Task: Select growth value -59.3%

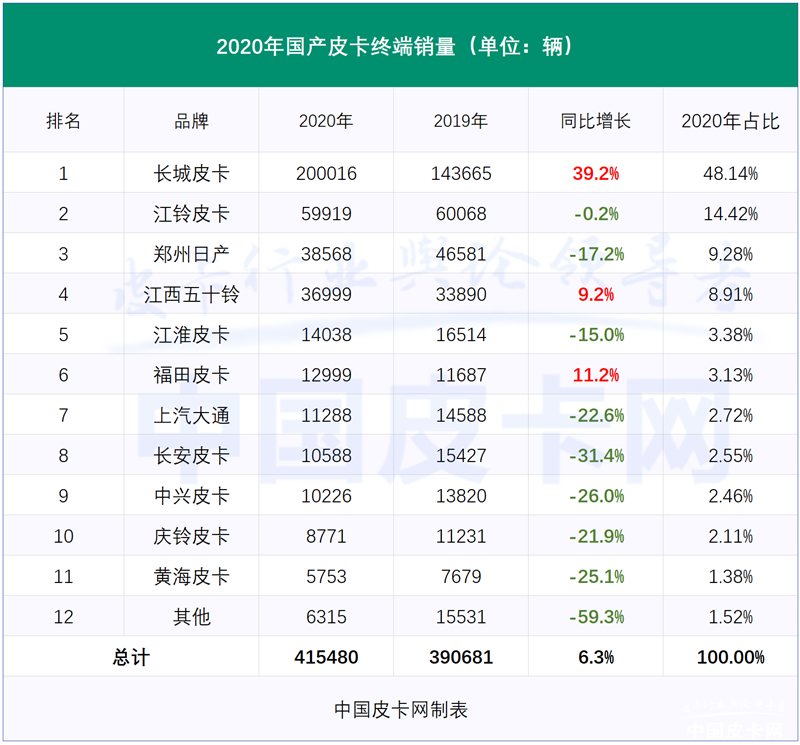Action: [x=596, y=617]
